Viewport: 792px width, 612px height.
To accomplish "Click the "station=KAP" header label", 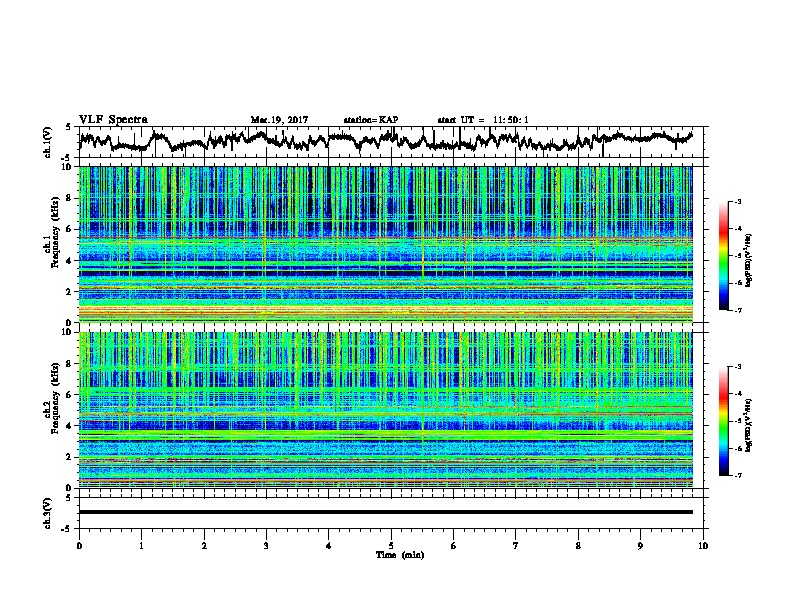I will [371, 120].
